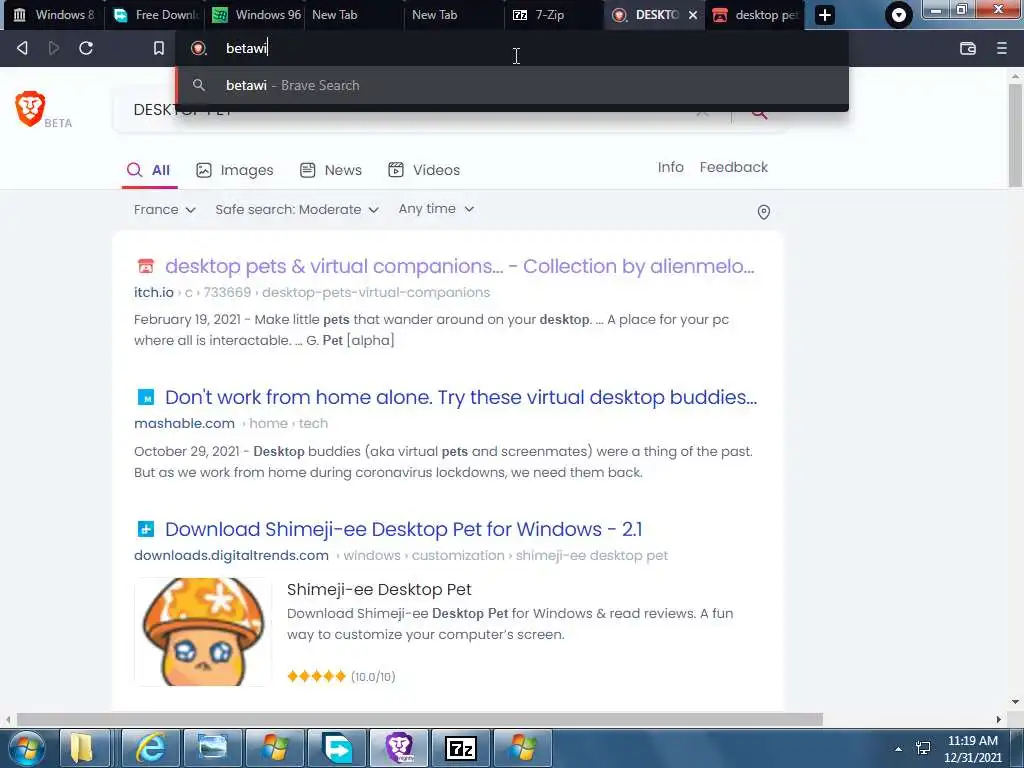
Task: Launch Internet Explorer from taskbar
Action: coord(150,748)
